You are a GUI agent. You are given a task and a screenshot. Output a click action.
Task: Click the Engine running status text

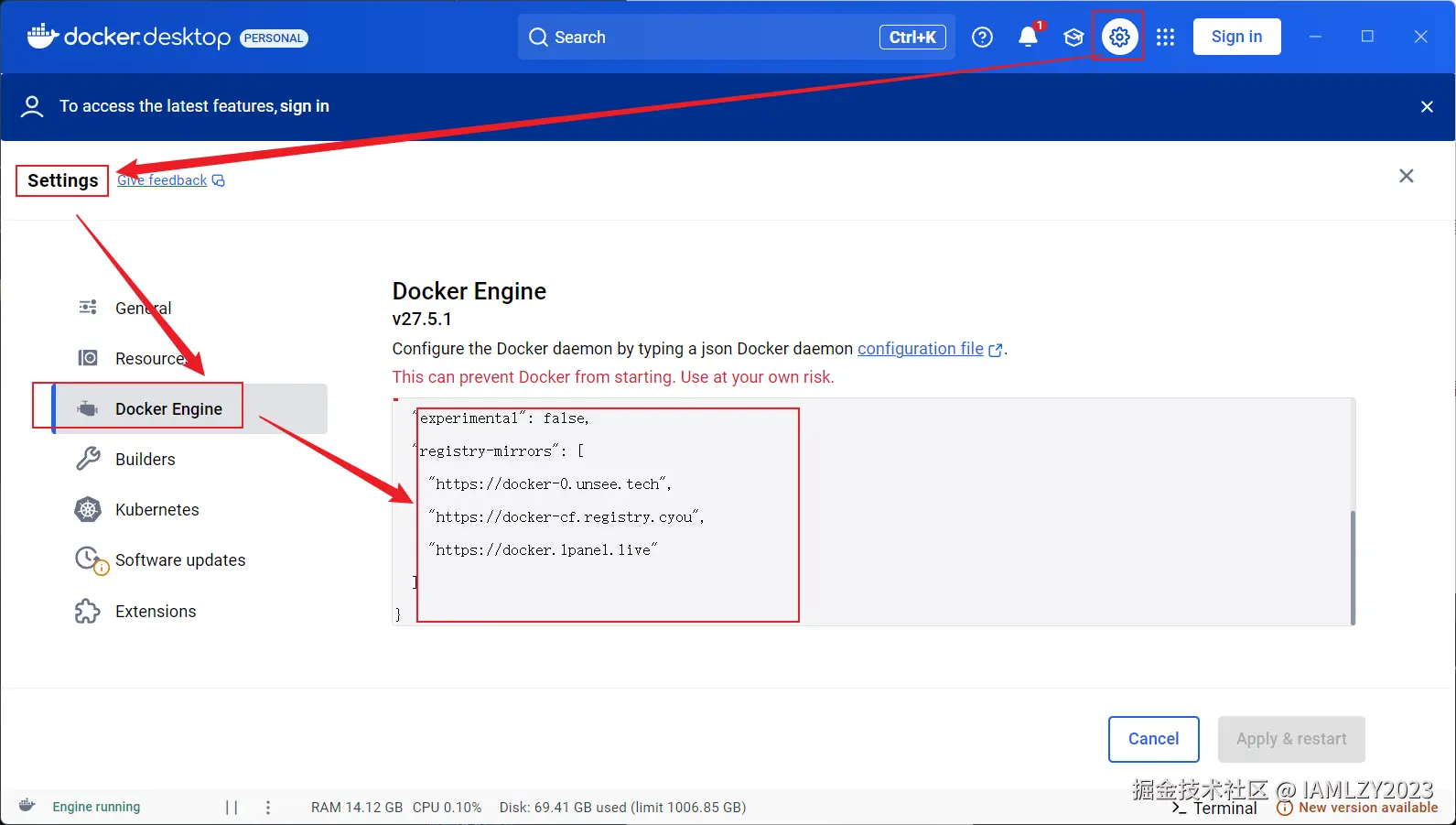tap(96, 807)
